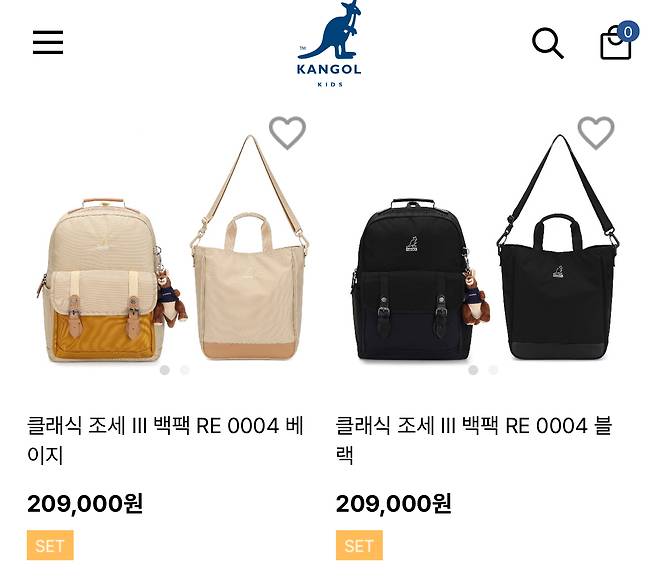
Task: Open 클래식 조세 III 백팩 RE 0004 베이지 title
Action: tap(165, 440)
